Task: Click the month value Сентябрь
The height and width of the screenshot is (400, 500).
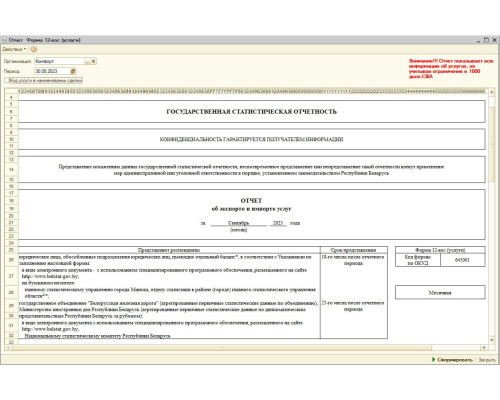Action: pyautogui.click(x=238, y=223)
